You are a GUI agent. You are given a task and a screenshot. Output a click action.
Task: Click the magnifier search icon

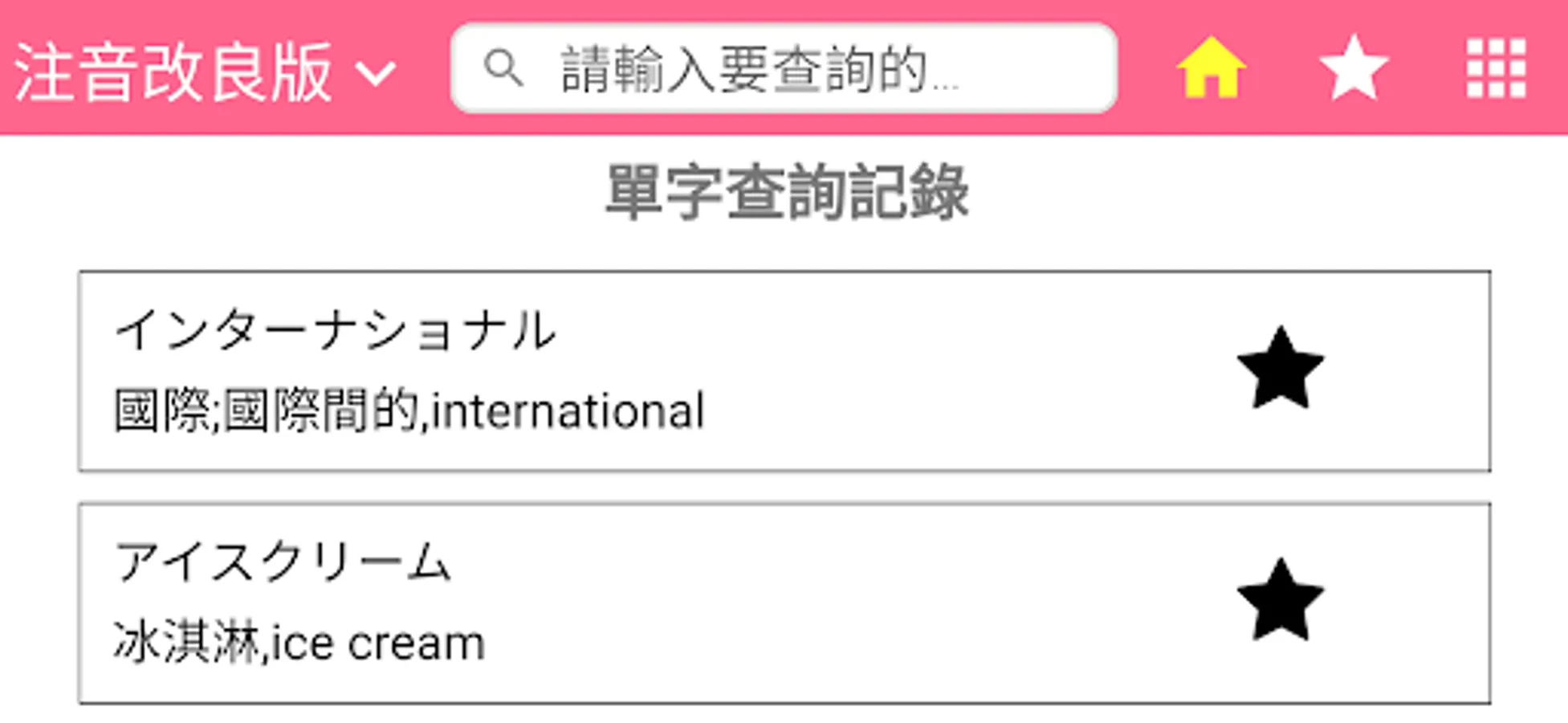tap(503, 68)
